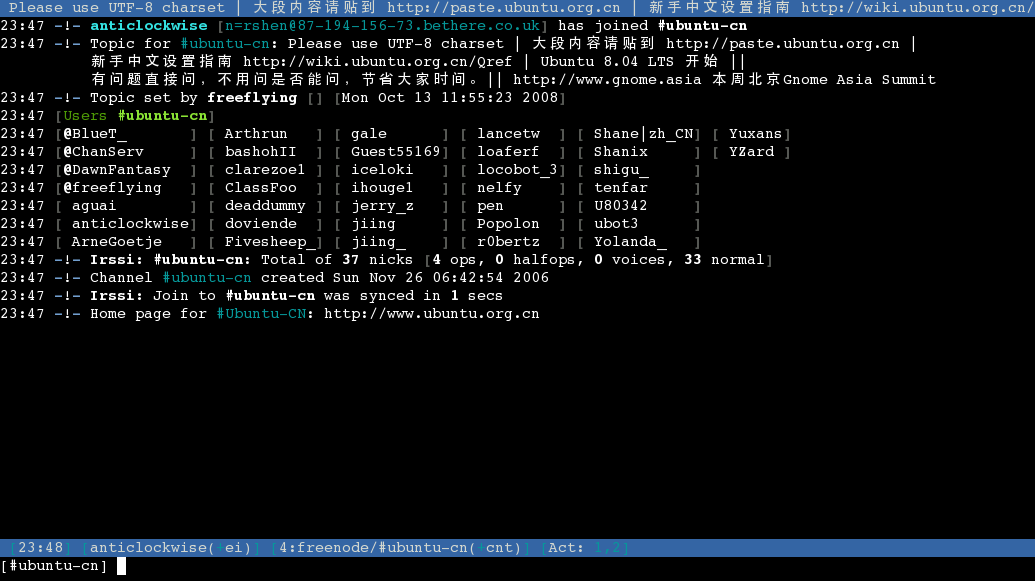Select the nick Shanix
The height and width of the screenshot is (581, 1035).
point(620,152)
